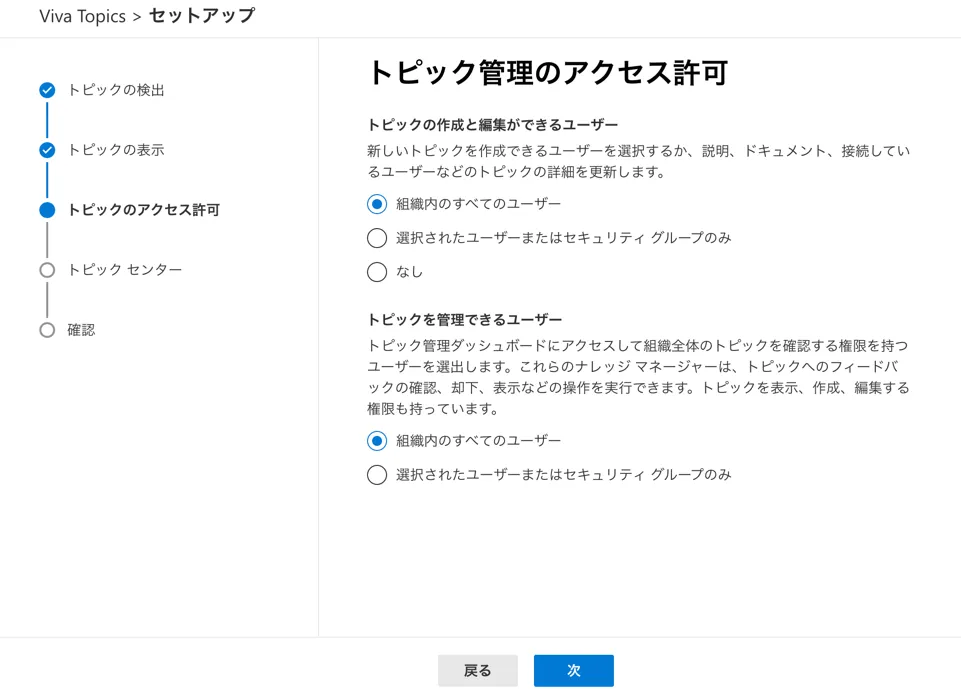Select 選択されたユーザーまたはセキュリティ グループのみ for topic creation
This screenshot has height=689, width=961.
tap(377, 238)
